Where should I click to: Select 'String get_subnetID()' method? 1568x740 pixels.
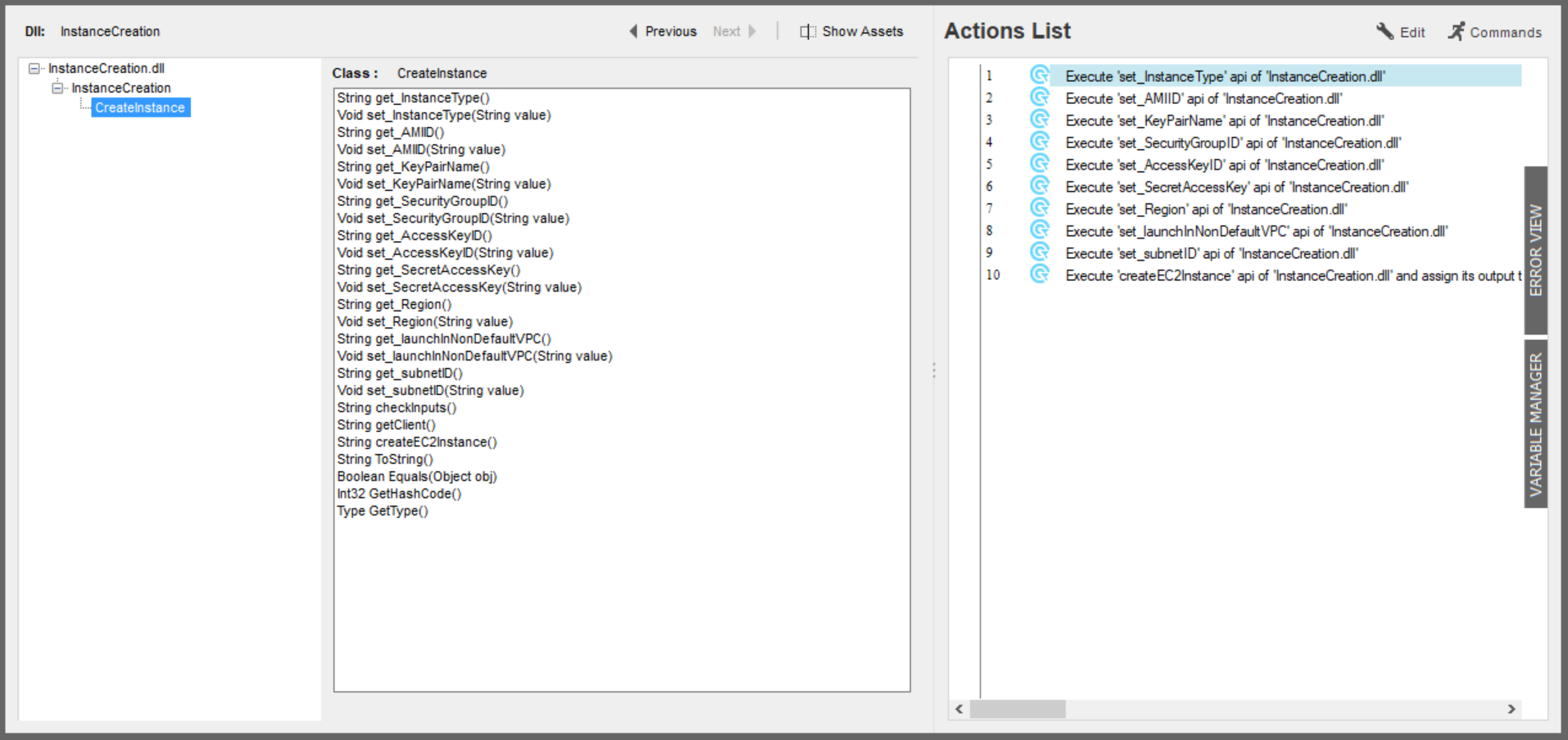(x=400, y=373)
